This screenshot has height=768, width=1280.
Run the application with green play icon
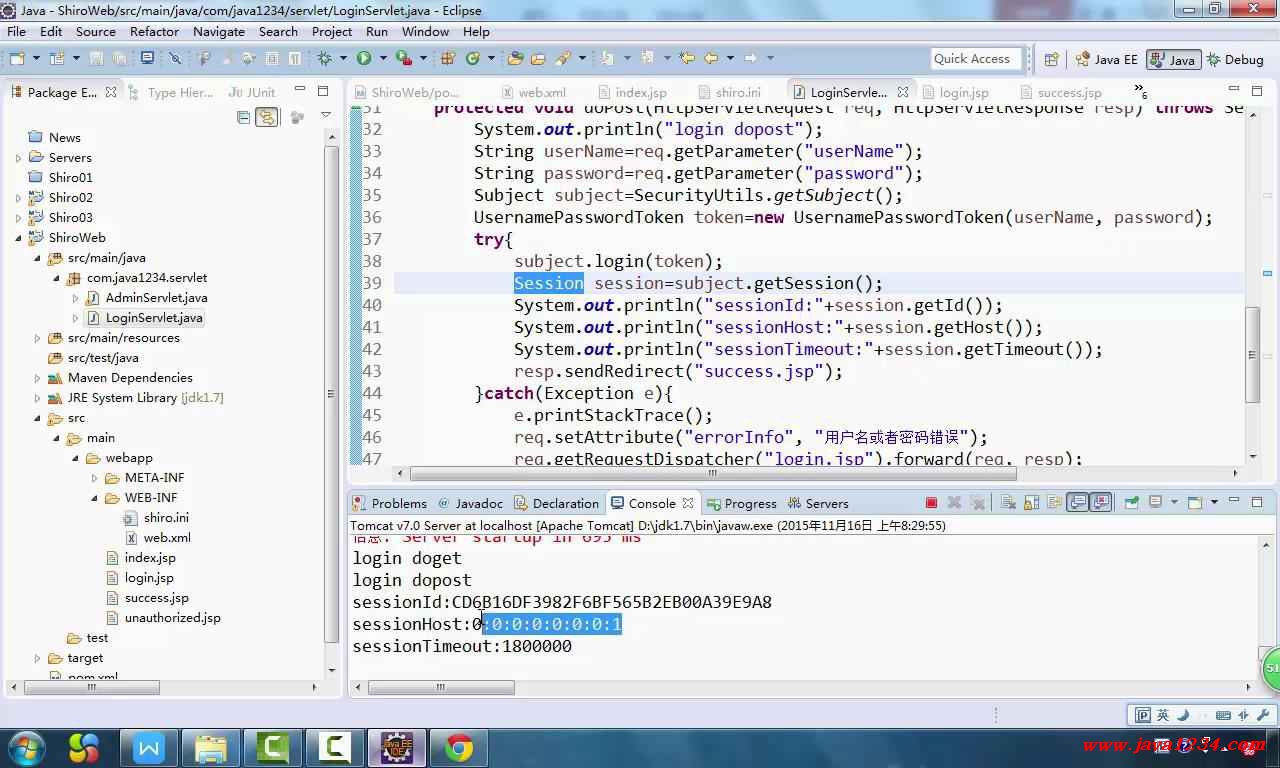point(364,58)
